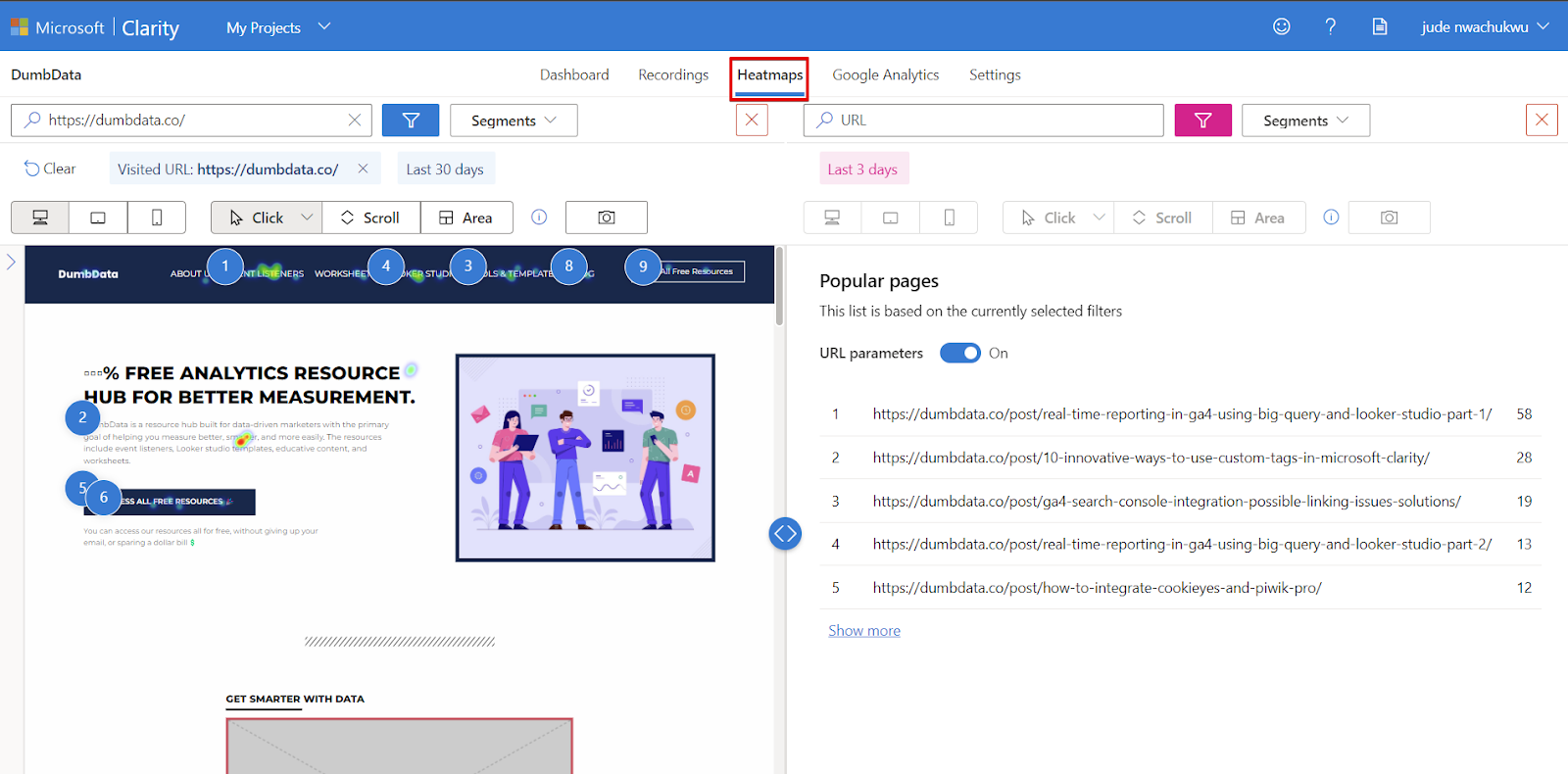The width and height of the screenshot is (1568, 774).
Task: Expand the left side panel chevron
Action: pos(11,262)
